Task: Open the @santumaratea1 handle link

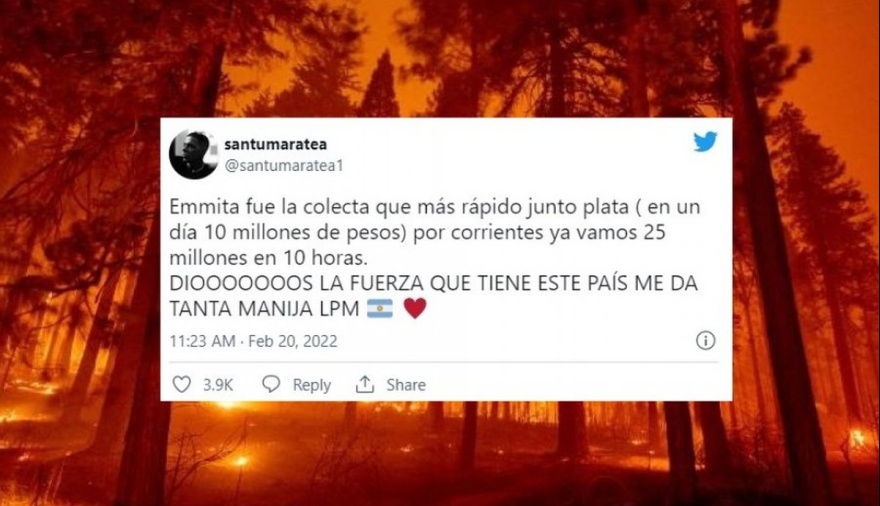Action: [284, 166]
